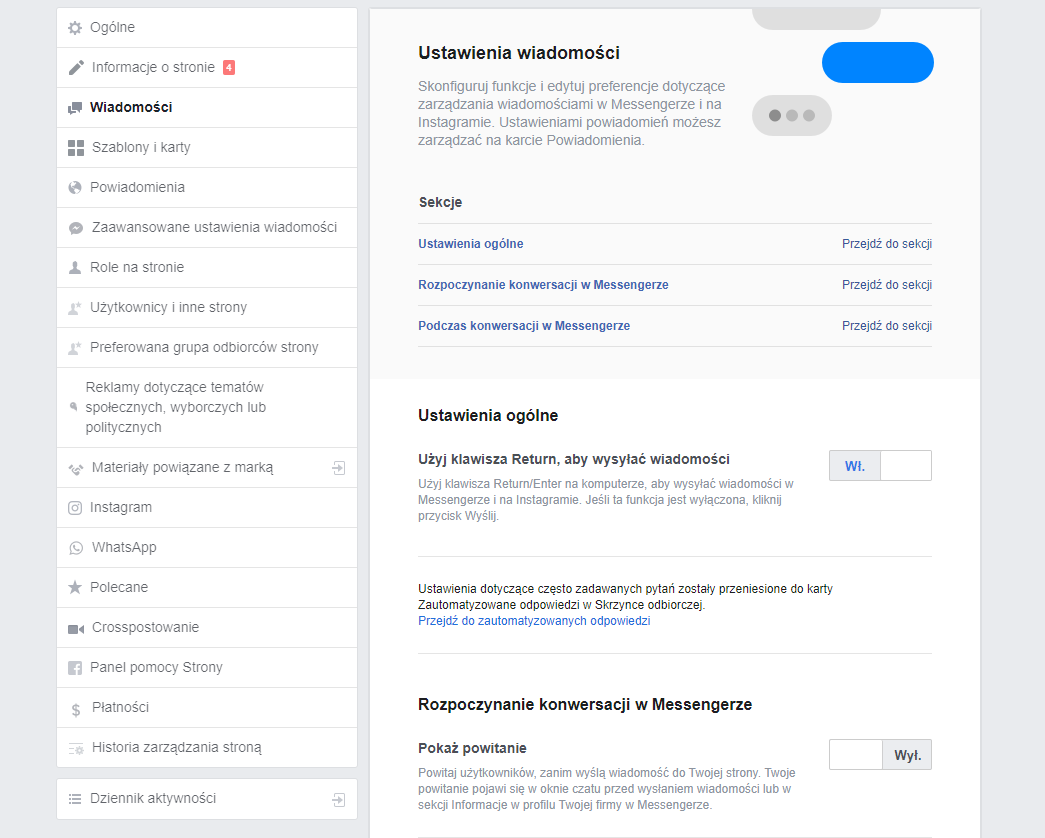Select the star icon next to Polecane
1045x838 pixels.
tap(75, 587)
